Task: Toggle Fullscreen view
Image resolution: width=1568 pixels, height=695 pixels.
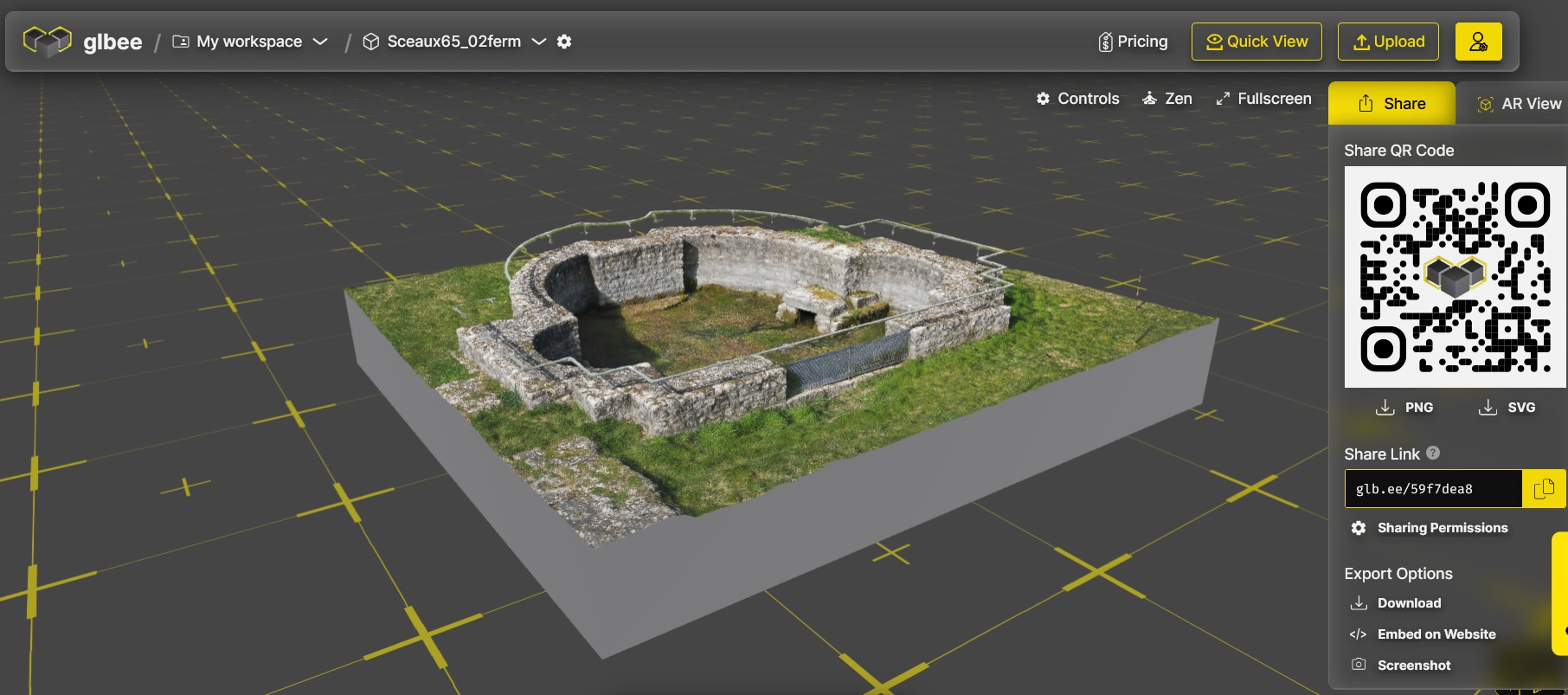Action: pyautogui.click(x=1263, y=99)
